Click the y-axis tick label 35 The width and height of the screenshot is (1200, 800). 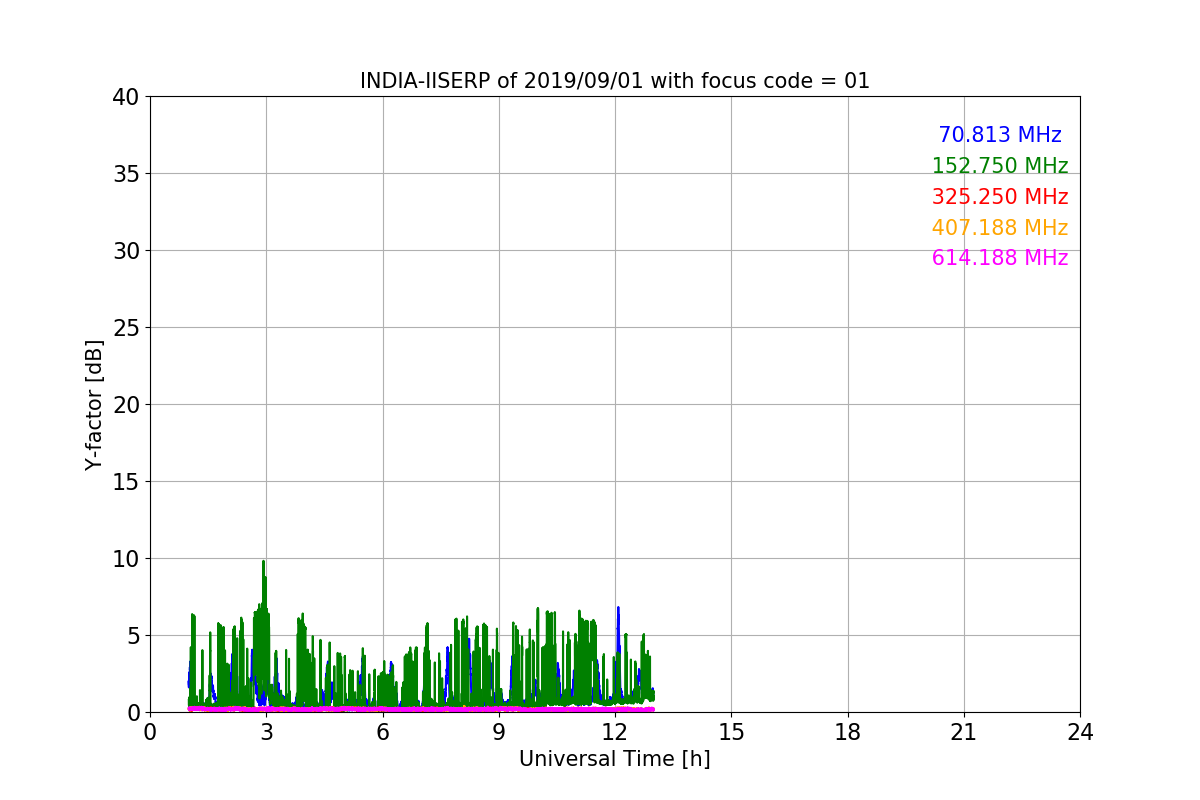[x=126, y=174]
